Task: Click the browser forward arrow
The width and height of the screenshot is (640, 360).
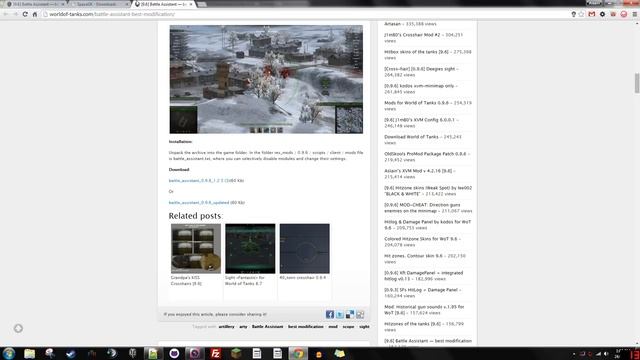Action: click(16, 14)
